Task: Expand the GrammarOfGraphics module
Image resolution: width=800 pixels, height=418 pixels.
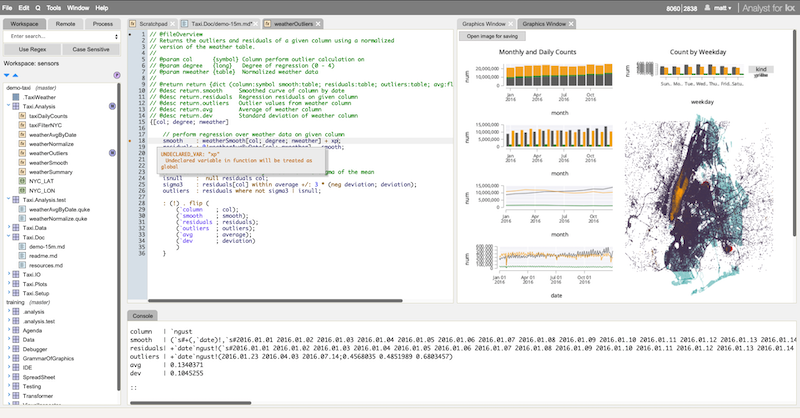Action: pyautogui.click(x=9, y=358)
